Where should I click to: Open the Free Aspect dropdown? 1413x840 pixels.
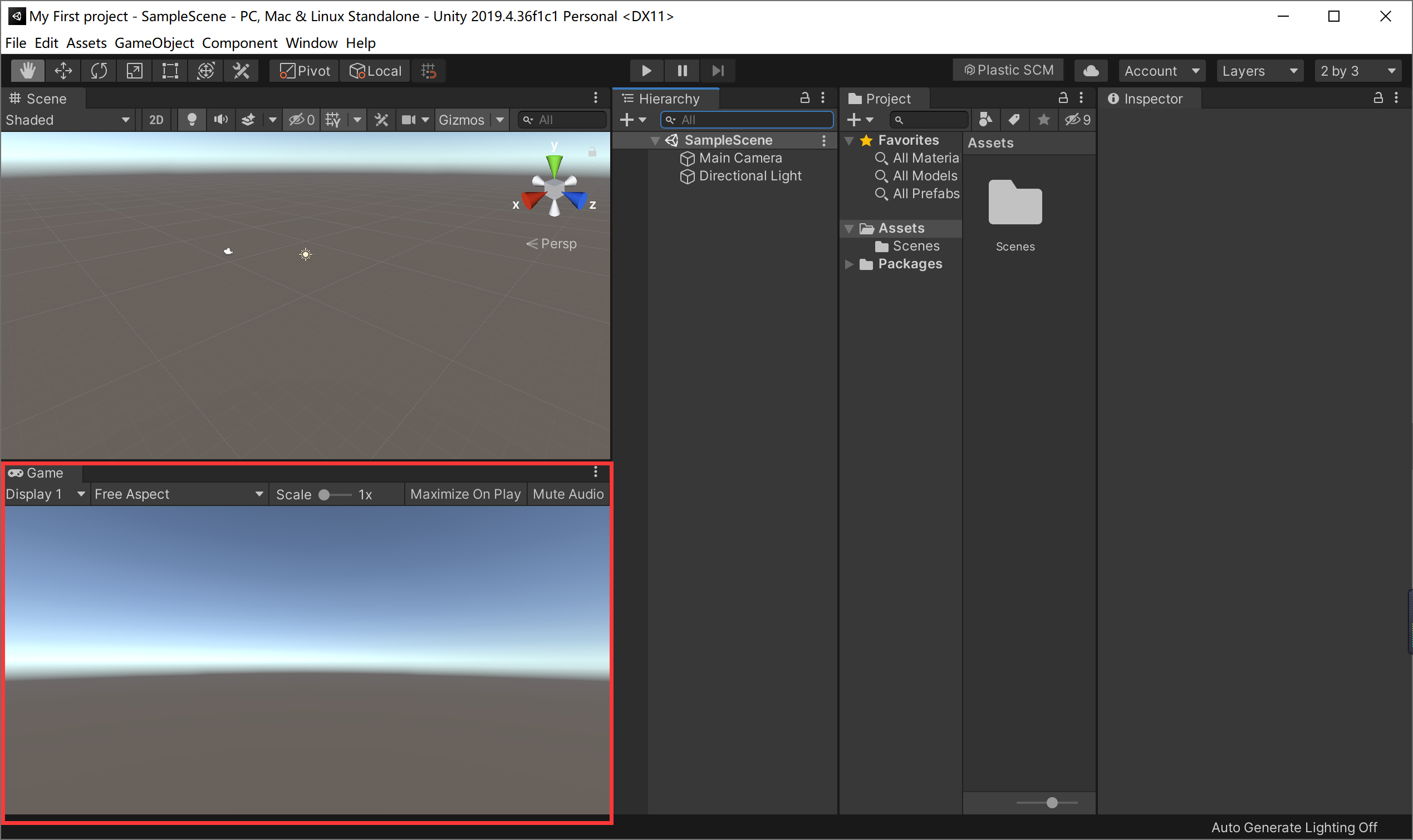click(x=178, y=494)
